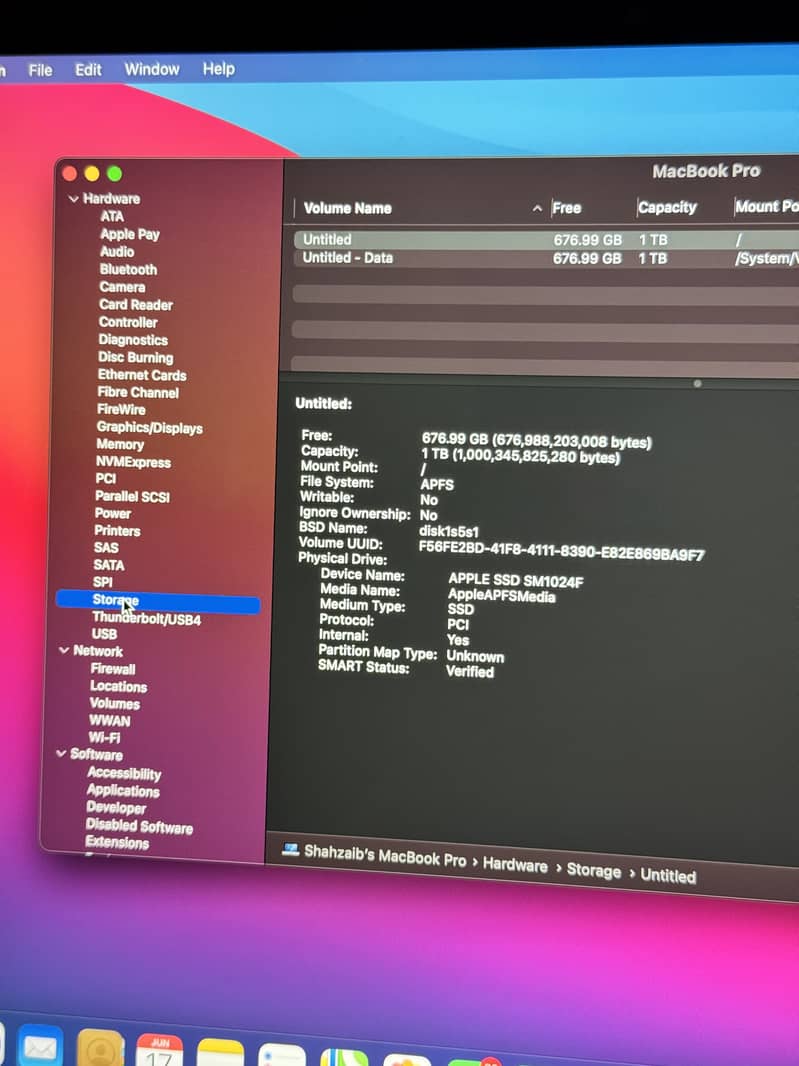Select Graphics/Displays in the sidebar
799x1066 pixels.
[150, 428]
